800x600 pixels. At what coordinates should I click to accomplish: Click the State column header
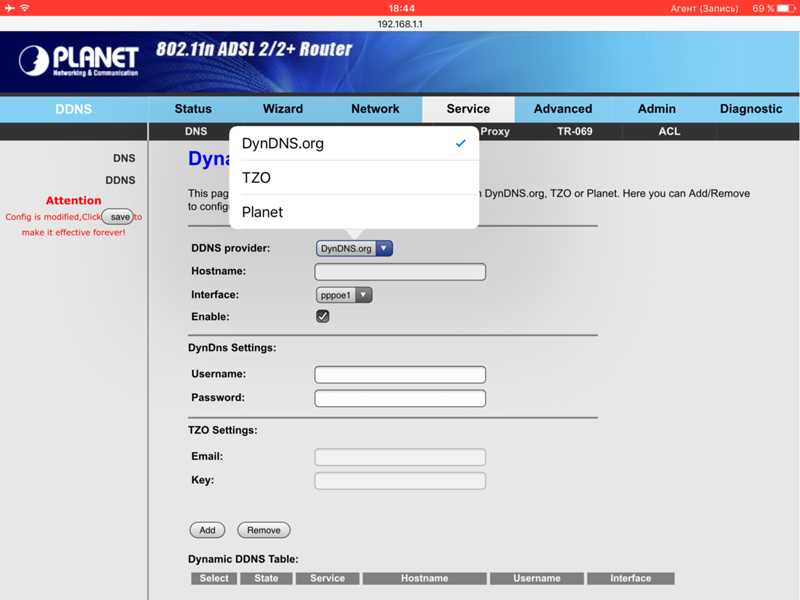click(266, 578)
